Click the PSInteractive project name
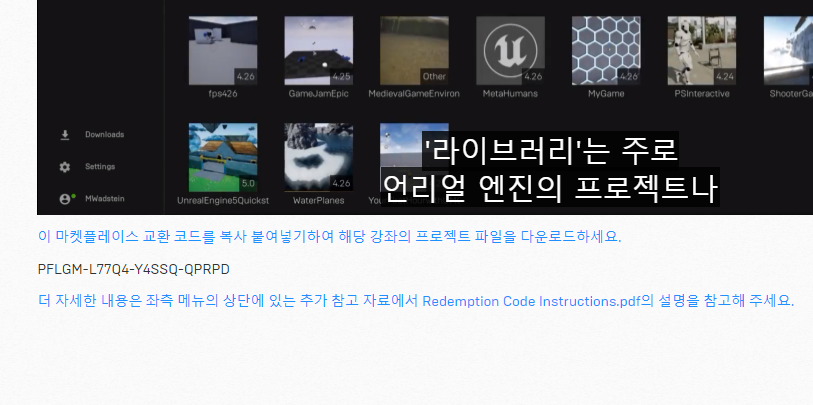Viewport: 813px width, 405px height. click(x=702, y=94)
